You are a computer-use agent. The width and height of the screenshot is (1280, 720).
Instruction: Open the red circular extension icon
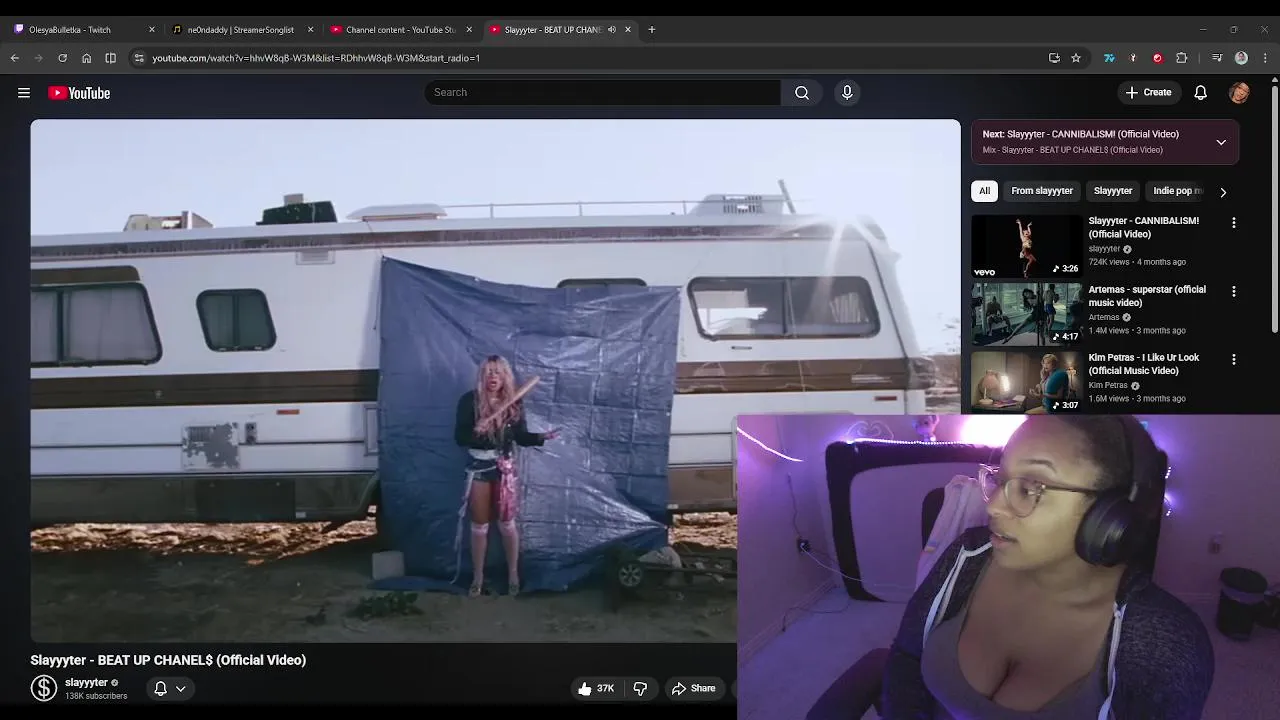(1157, 58)
